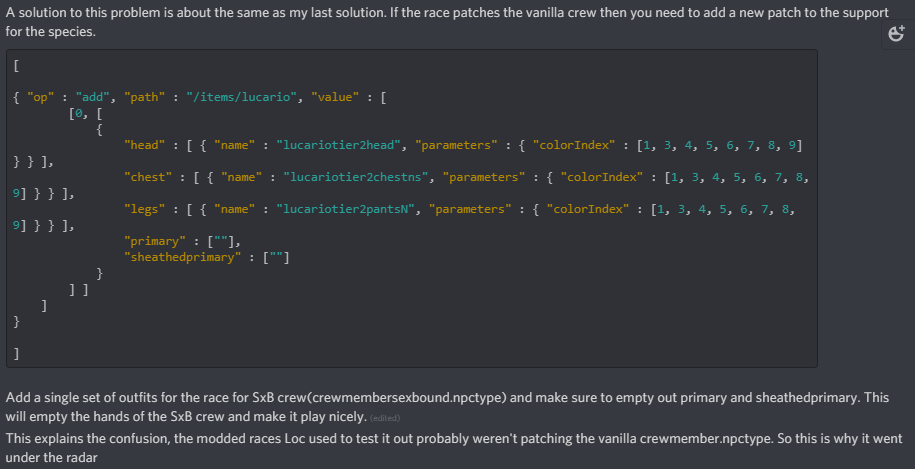Click the "head" key in code block
Image resolution: width=915 pixels, height=469 pixels.
coord(144,145)
